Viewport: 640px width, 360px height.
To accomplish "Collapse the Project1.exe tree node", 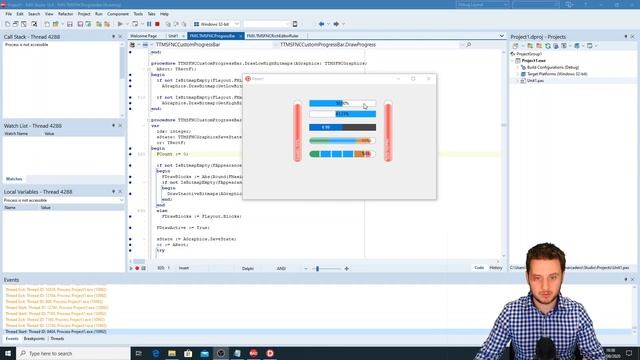I will [x=513, y=60].
